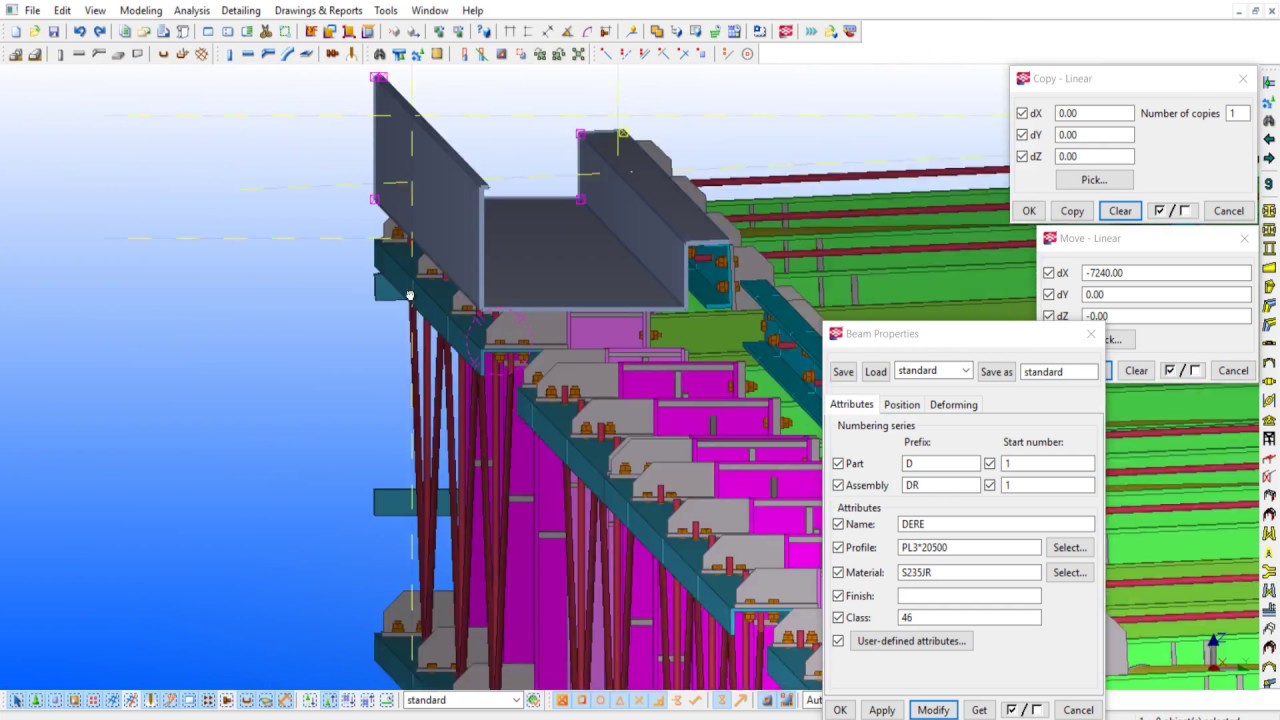Toggle snap to midpoints triangle icon
The image size is (1280, 720).
619,701
